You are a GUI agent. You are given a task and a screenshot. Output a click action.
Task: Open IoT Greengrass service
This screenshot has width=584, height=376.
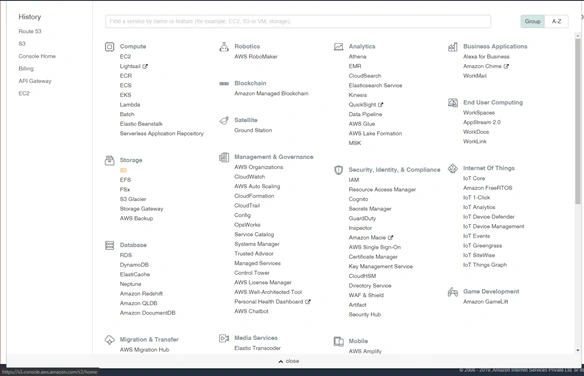[x=483, y=246]
